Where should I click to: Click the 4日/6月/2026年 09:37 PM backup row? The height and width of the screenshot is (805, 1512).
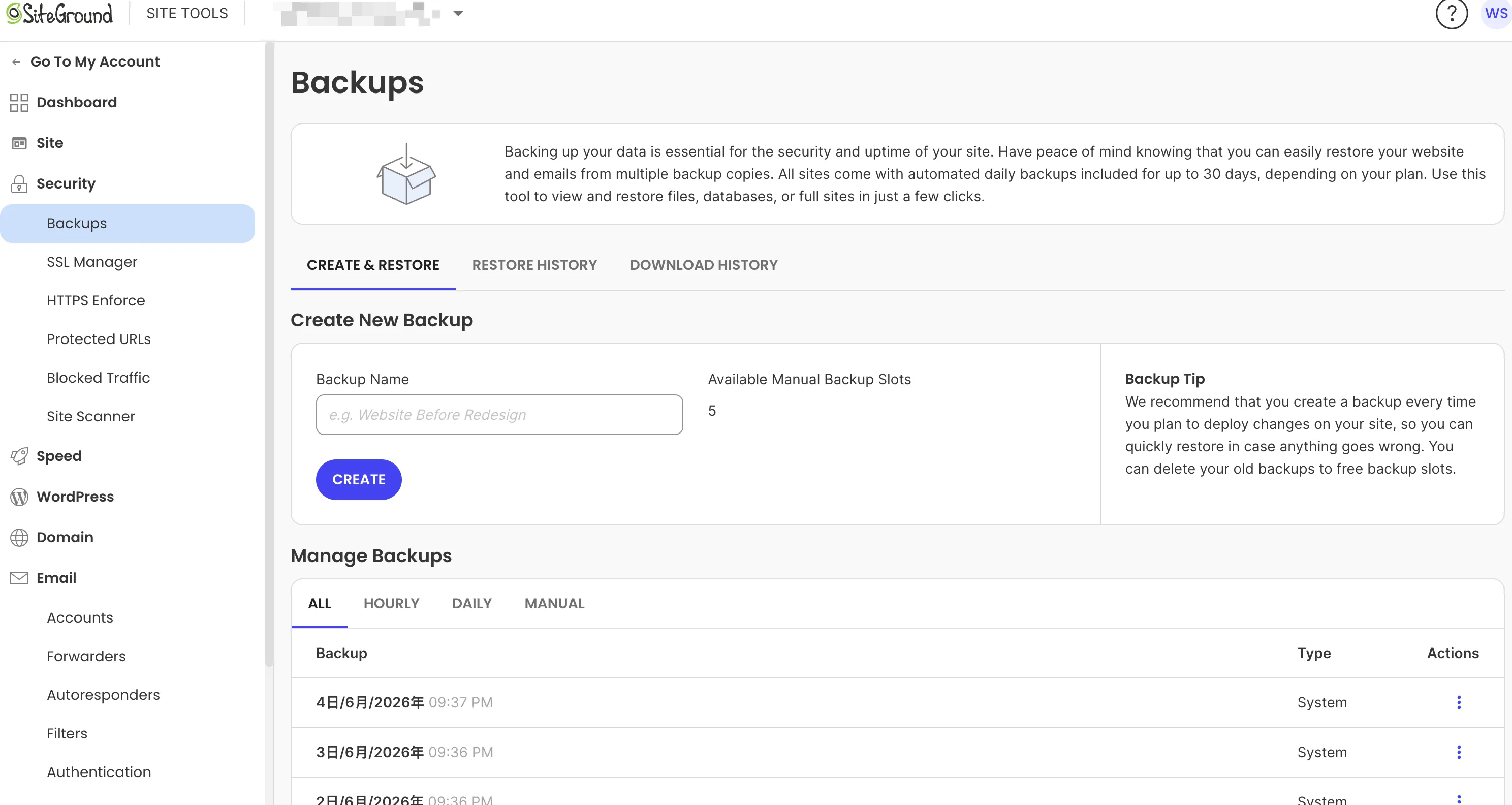(897, 702)
